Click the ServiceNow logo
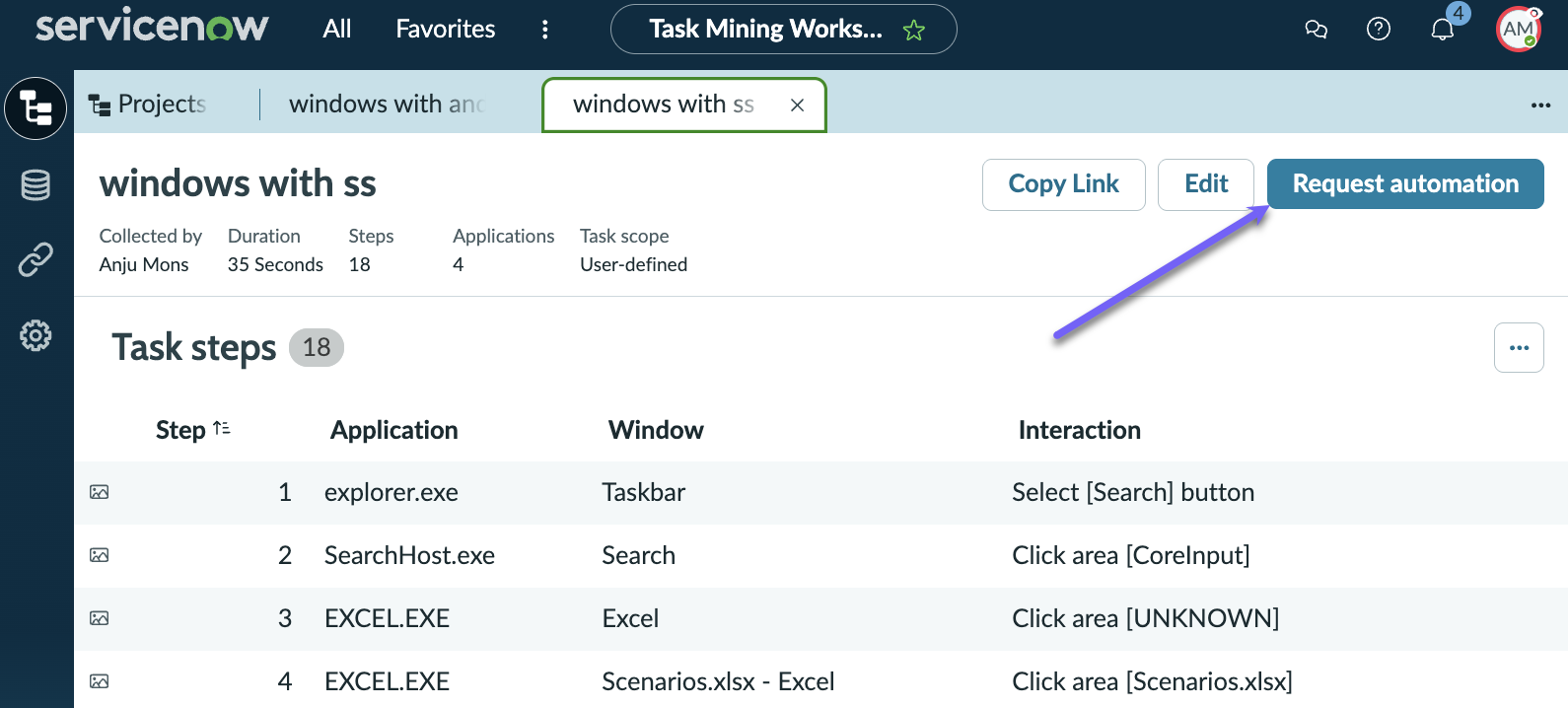The image size is (1568, 708). [x=151, y=27]
